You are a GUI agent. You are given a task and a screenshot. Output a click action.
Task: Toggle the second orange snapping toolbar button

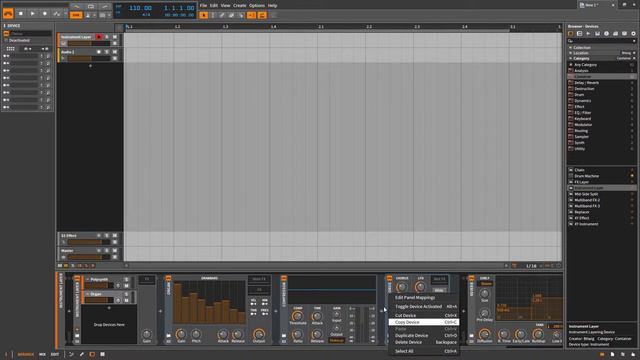(262, 15)
